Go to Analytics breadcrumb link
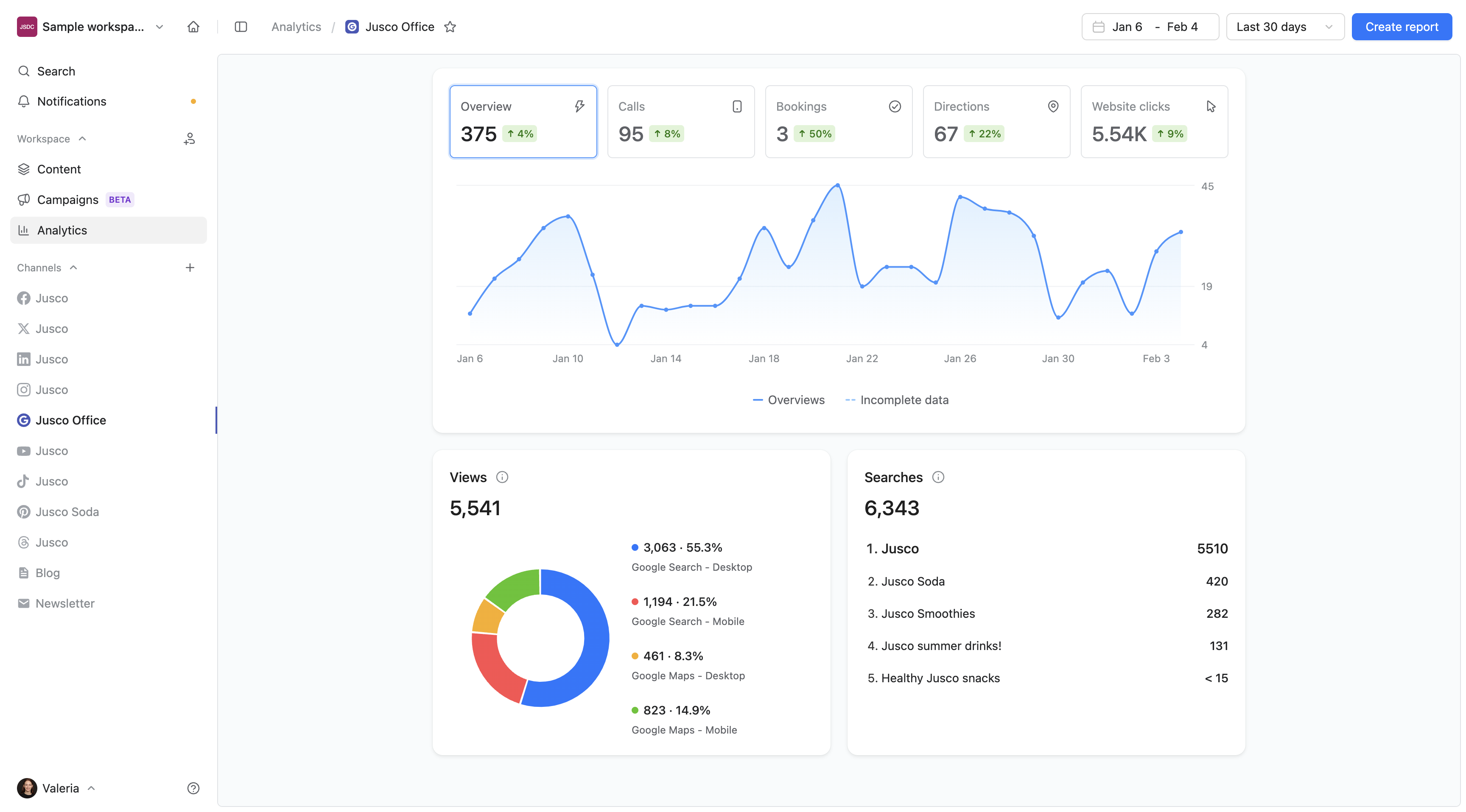 click(x=296, y=27)
